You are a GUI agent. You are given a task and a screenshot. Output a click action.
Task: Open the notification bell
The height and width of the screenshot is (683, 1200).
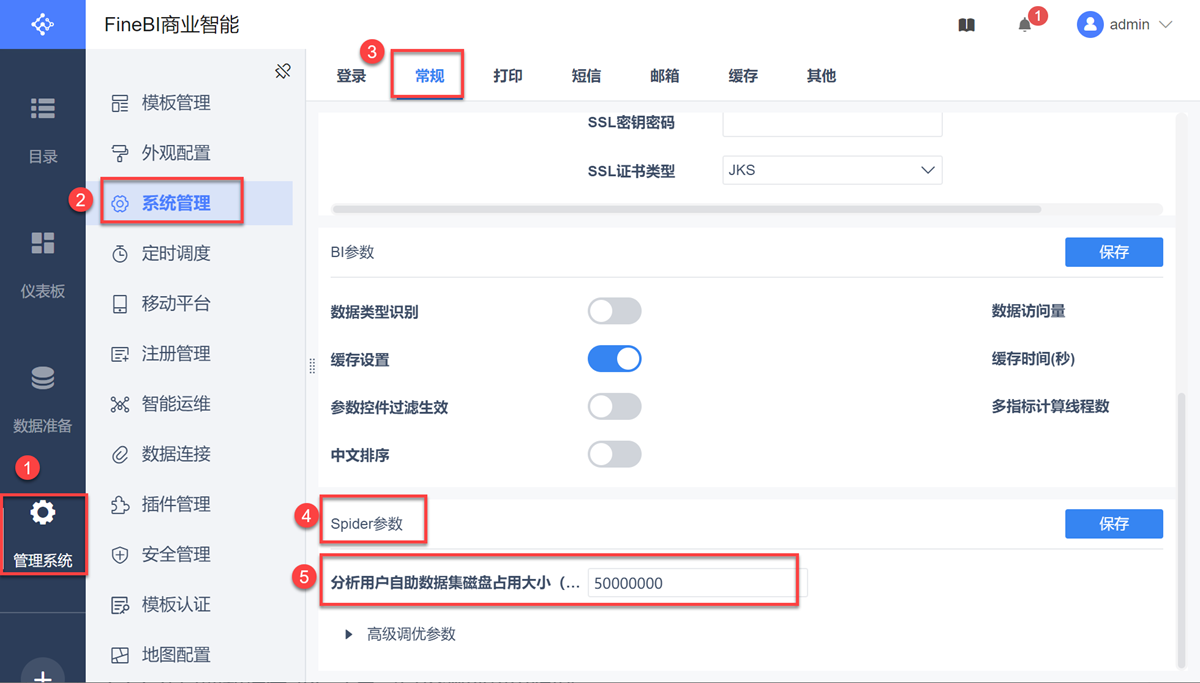tap(1025, 25)
